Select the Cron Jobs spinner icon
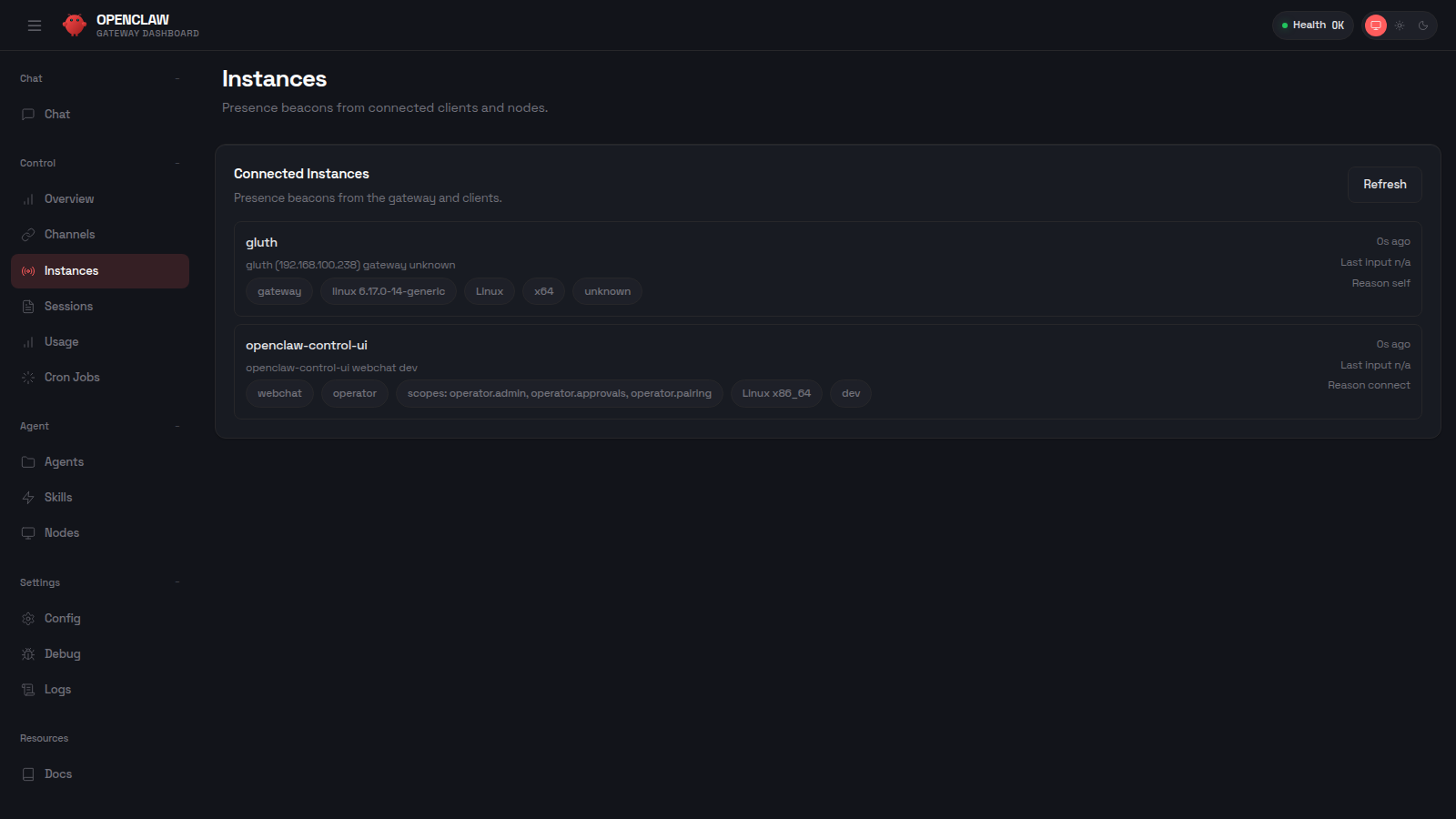Image resolution: width=1456 pixels, height=819 pixels. point(28,377)
